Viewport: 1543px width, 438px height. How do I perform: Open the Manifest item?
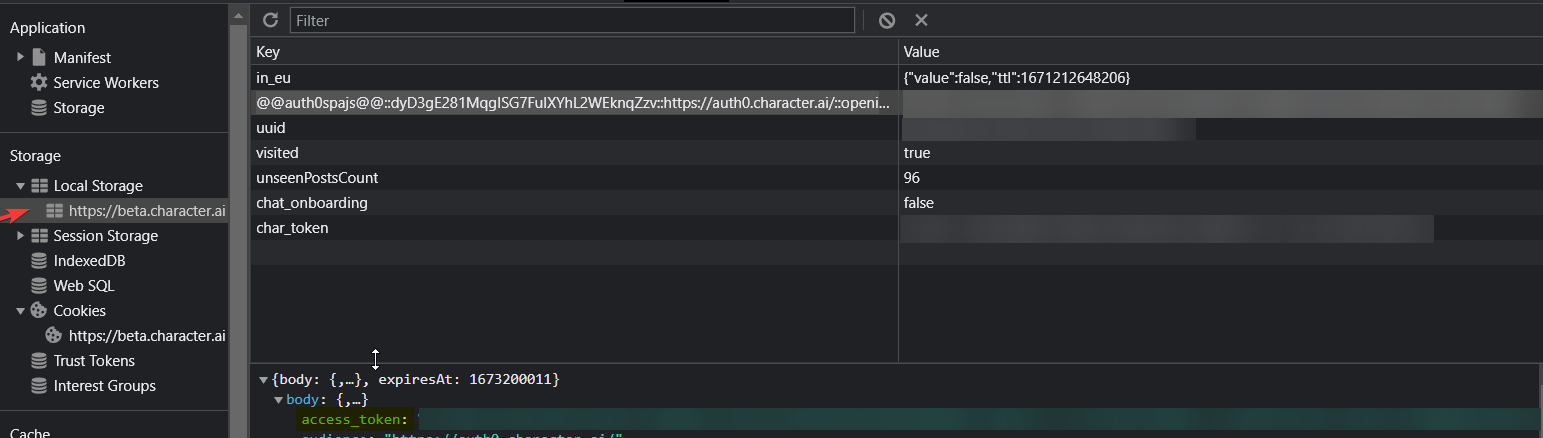pyautogui.click(x=82, y=58)
